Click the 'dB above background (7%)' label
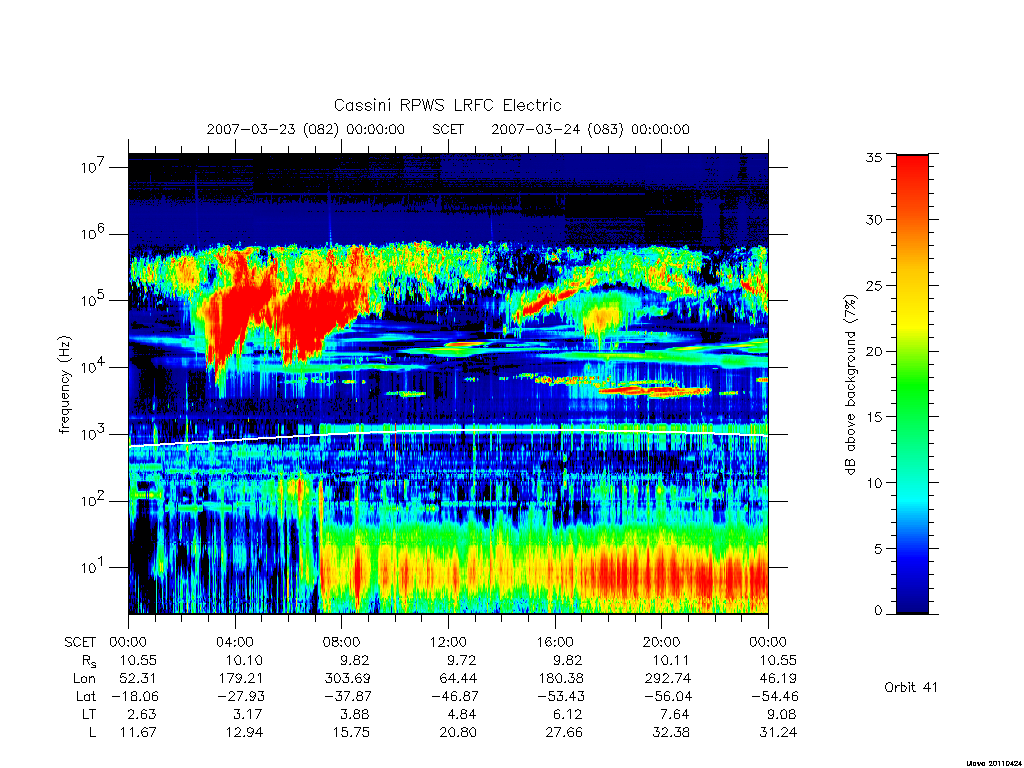 pos(850,384)
